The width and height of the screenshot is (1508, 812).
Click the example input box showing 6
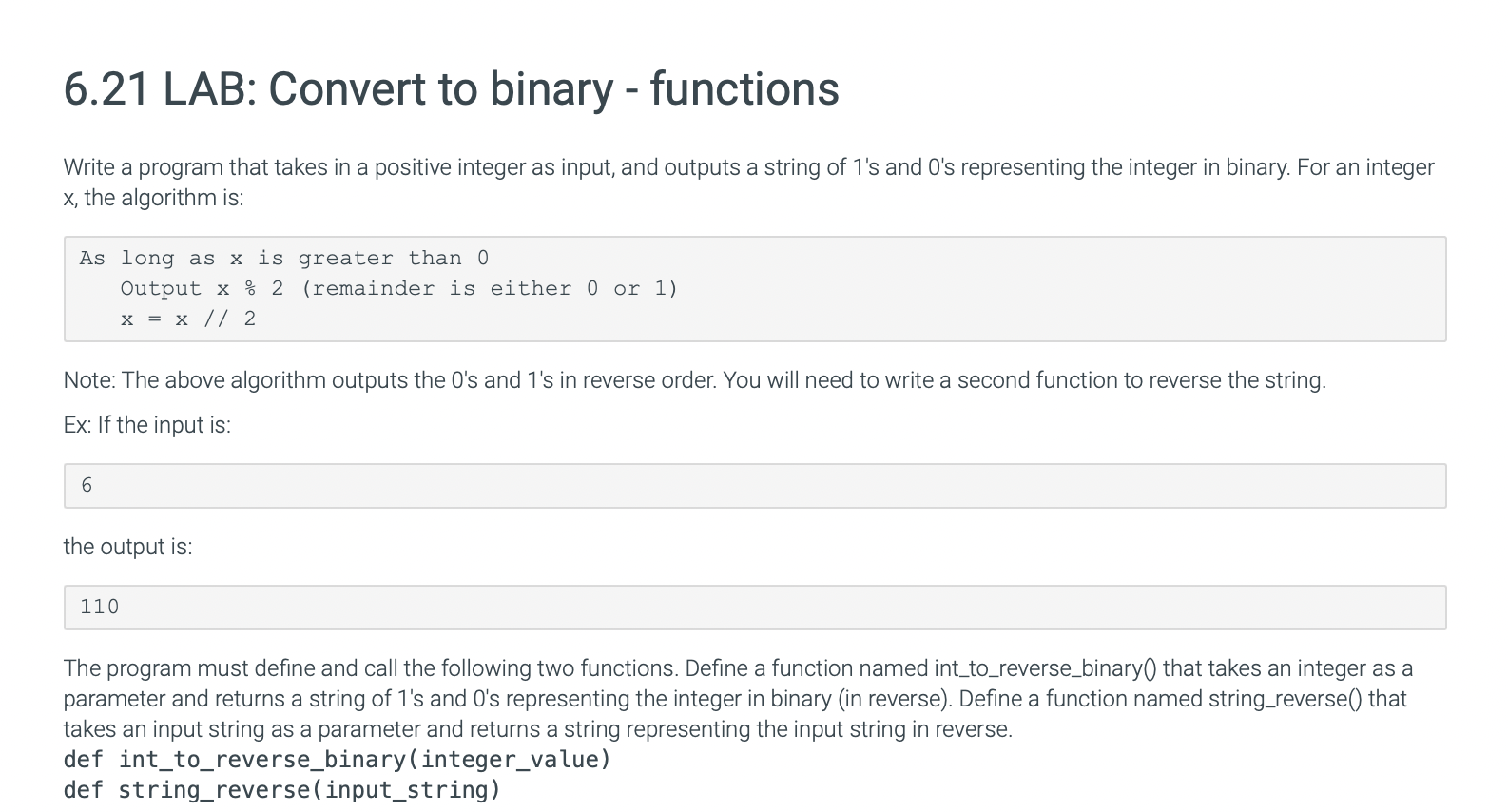pyautogui.click(x=754, y=486)
